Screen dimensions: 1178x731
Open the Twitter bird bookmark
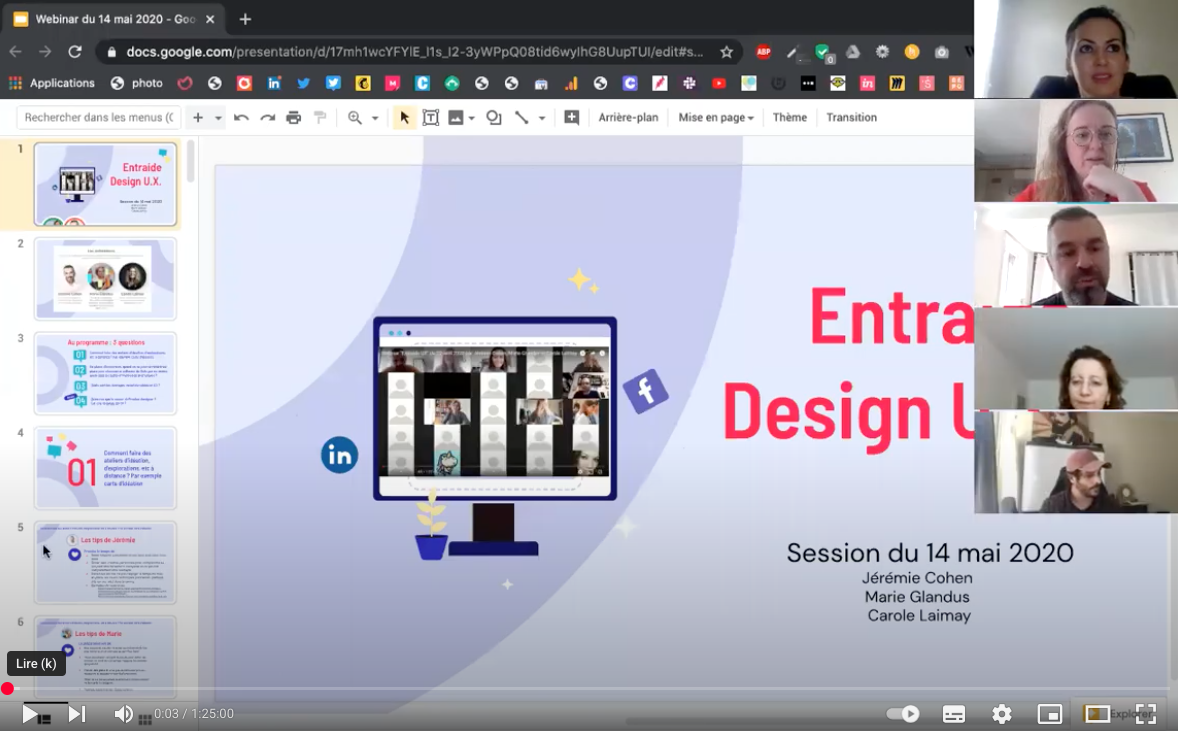(304, 83)
